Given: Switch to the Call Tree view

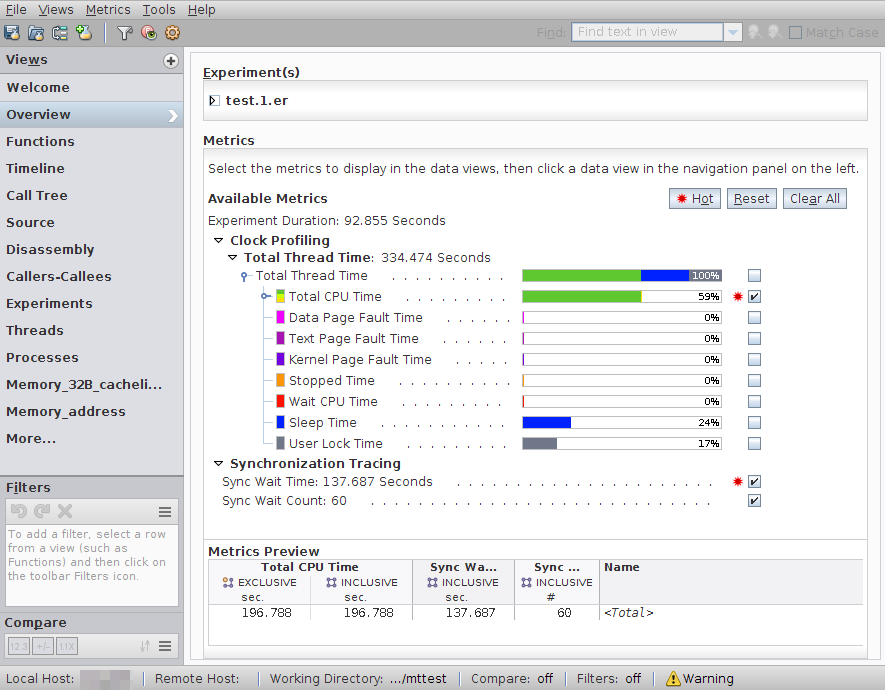Looking at the screenshot, I should click(91, 196).
